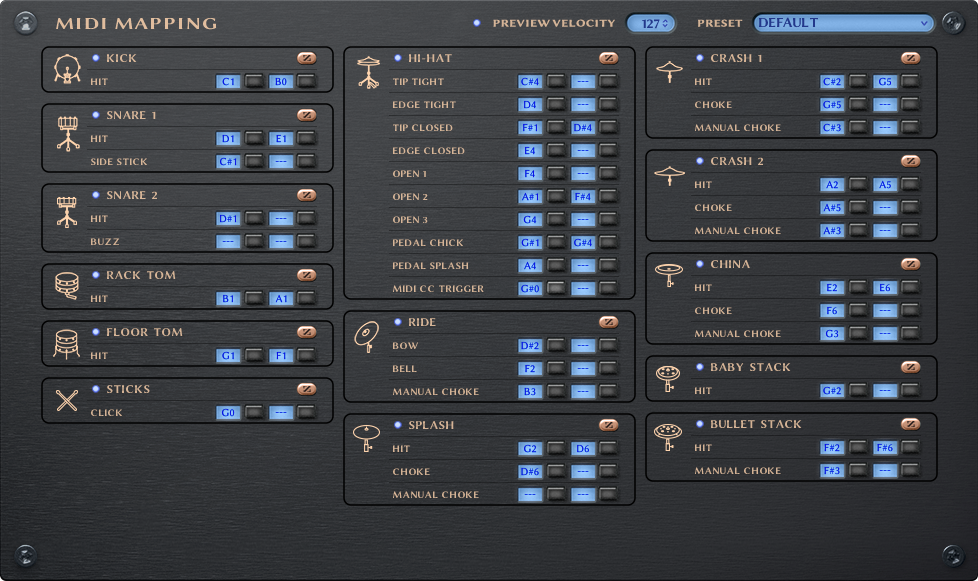Click the empty first note field for Snare 2 Buzz
Viewport: 978px width, 581px height.
(x=228, y=242)
